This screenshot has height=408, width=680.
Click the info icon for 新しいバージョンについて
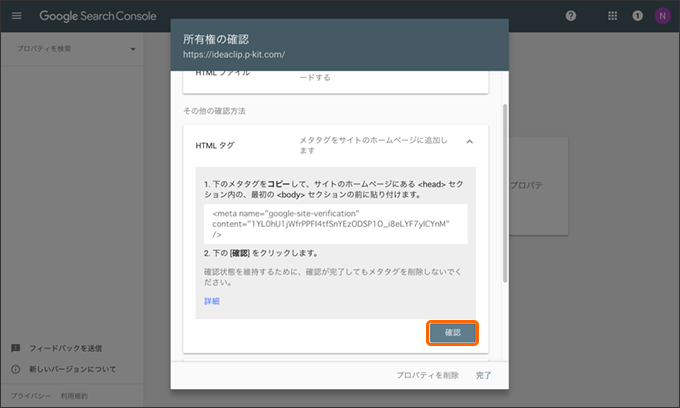[16, 369]
